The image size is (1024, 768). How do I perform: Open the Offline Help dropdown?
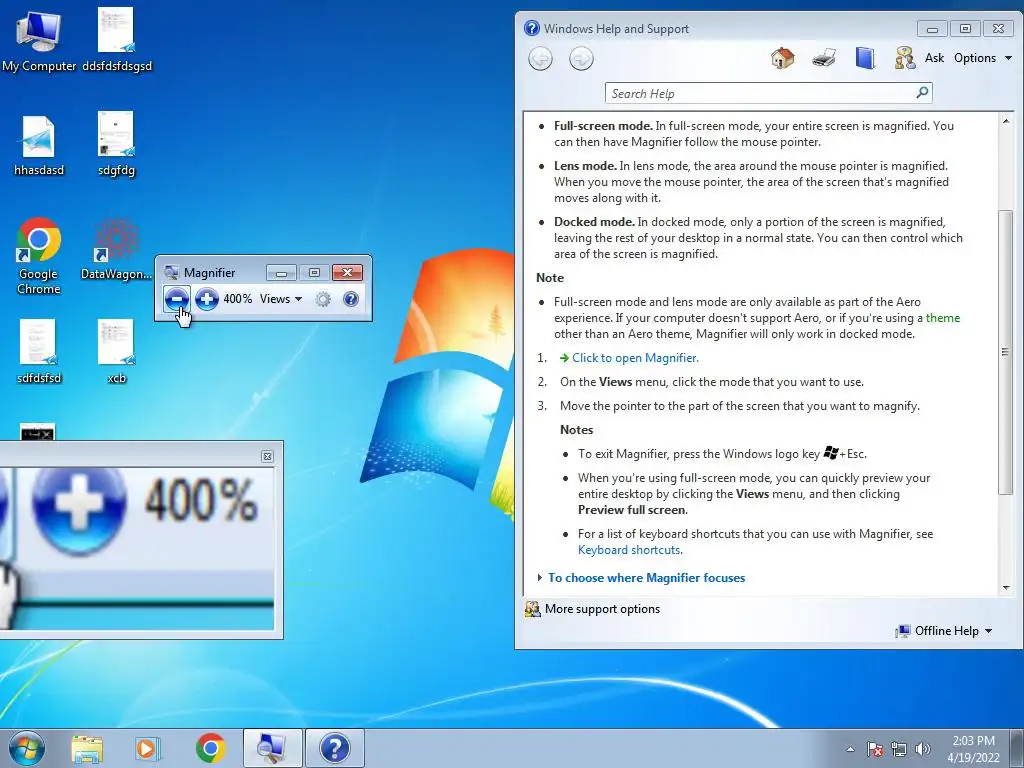pyautogui.click(x=944, y=631)
